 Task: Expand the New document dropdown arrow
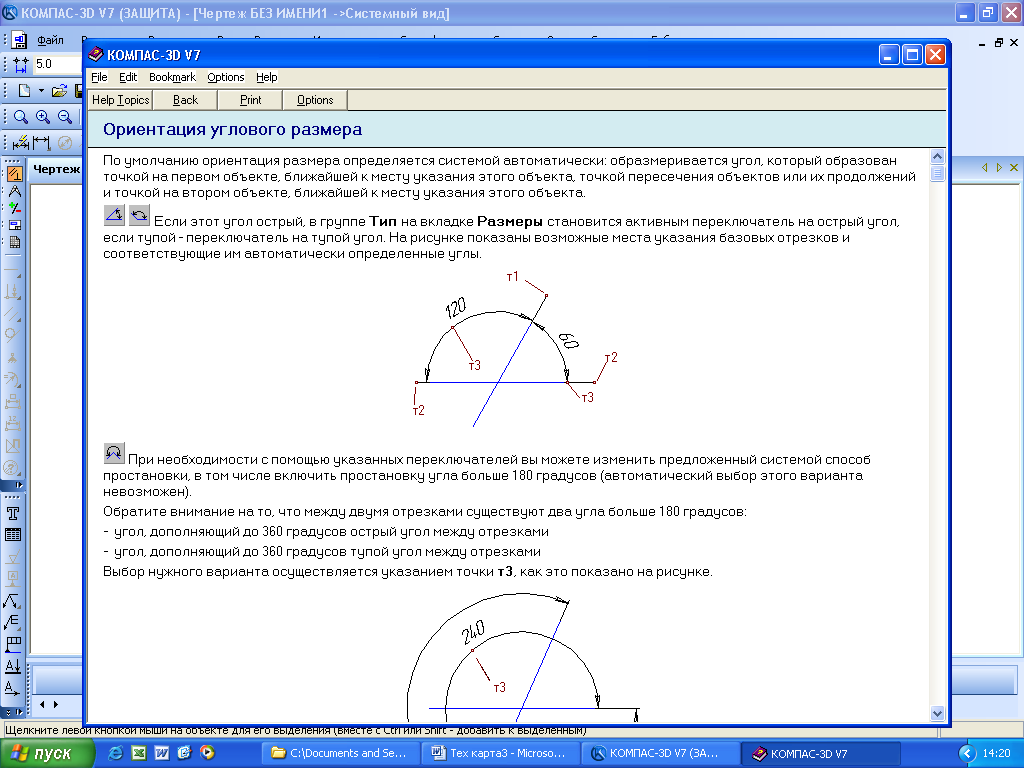click(40, 90)
